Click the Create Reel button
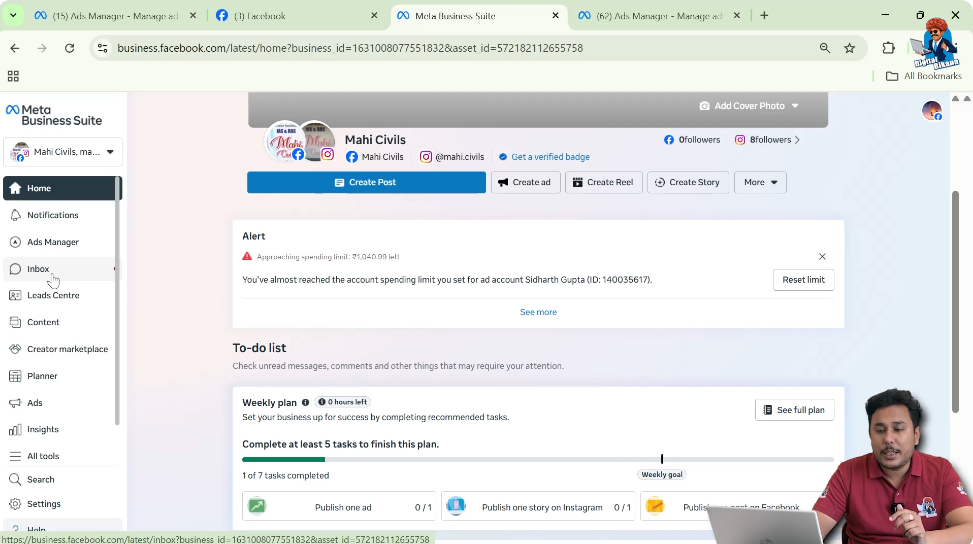 [603, 182]
